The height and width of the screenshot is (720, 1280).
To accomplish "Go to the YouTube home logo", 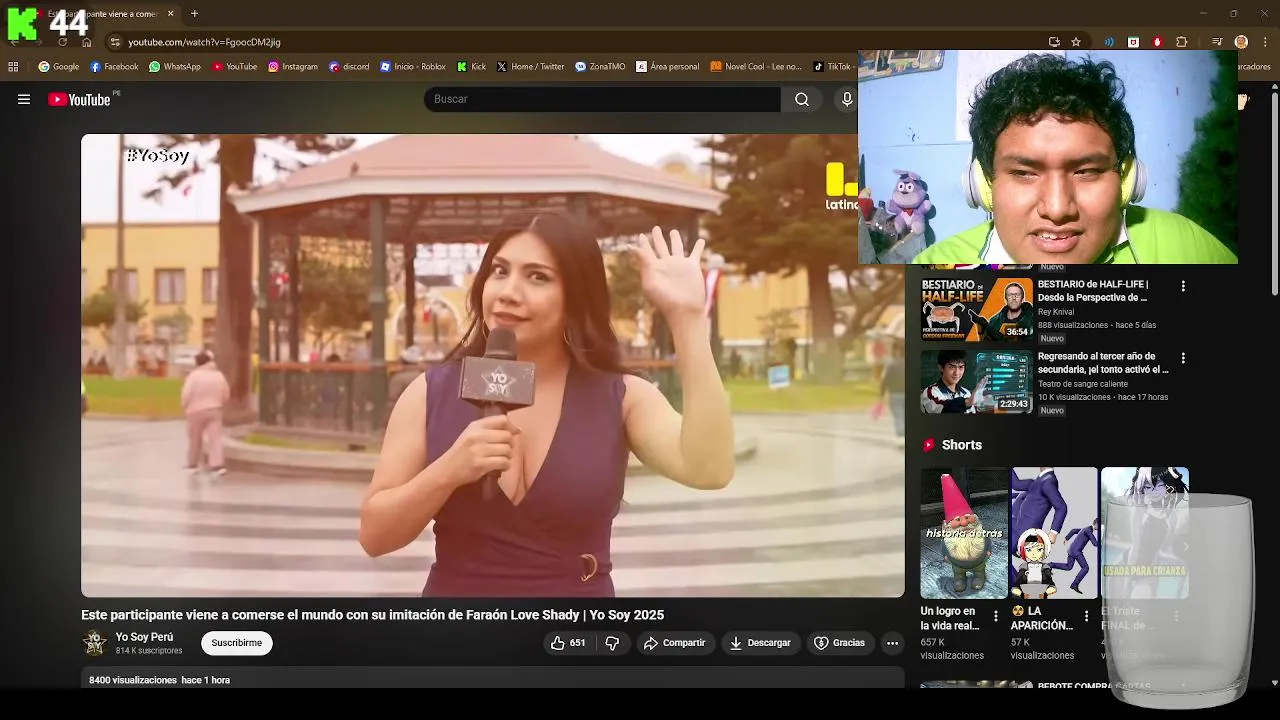I will coord(79,99).
